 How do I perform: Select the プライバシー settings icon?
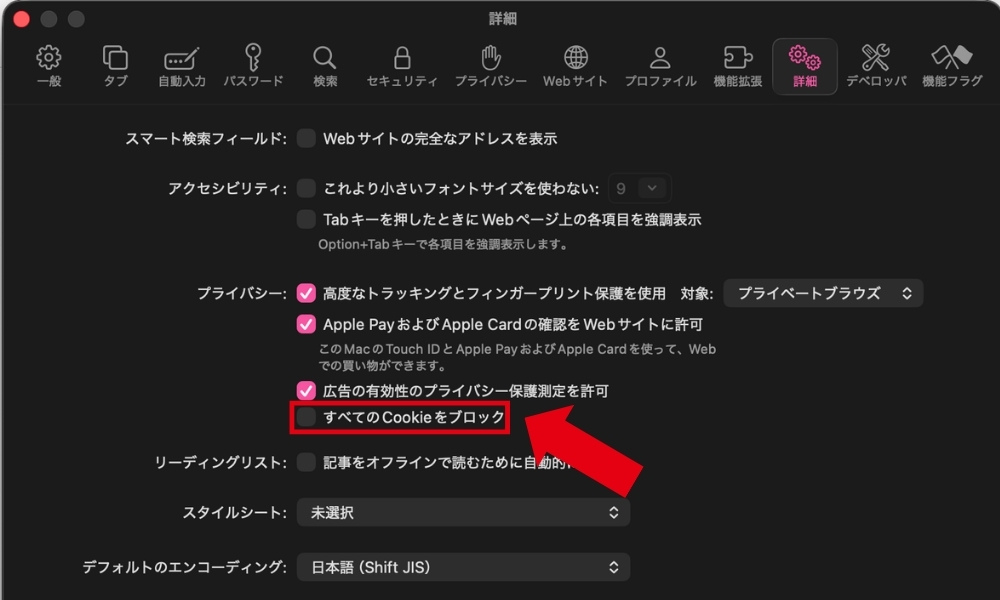(x=491, y=65)
